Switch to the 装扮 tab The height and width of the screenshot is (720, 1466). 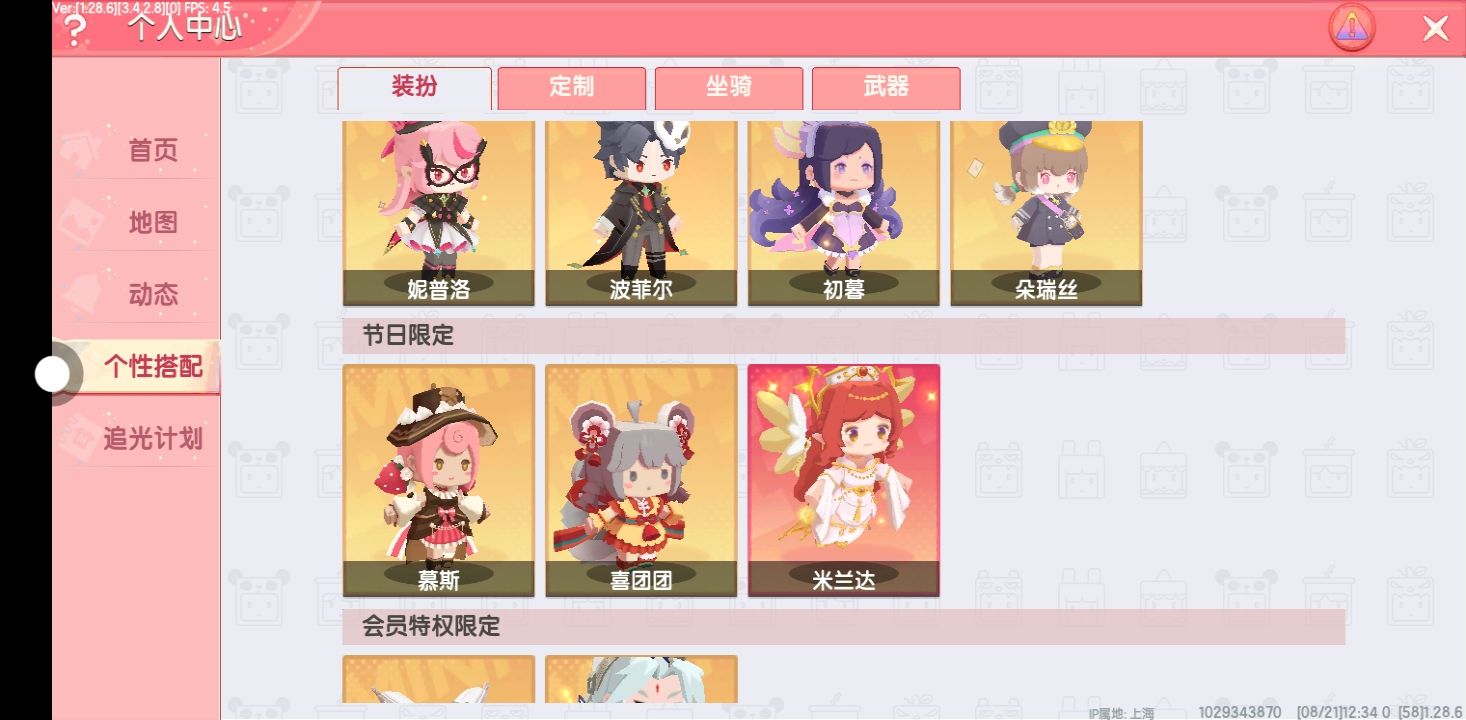point(414,88)
